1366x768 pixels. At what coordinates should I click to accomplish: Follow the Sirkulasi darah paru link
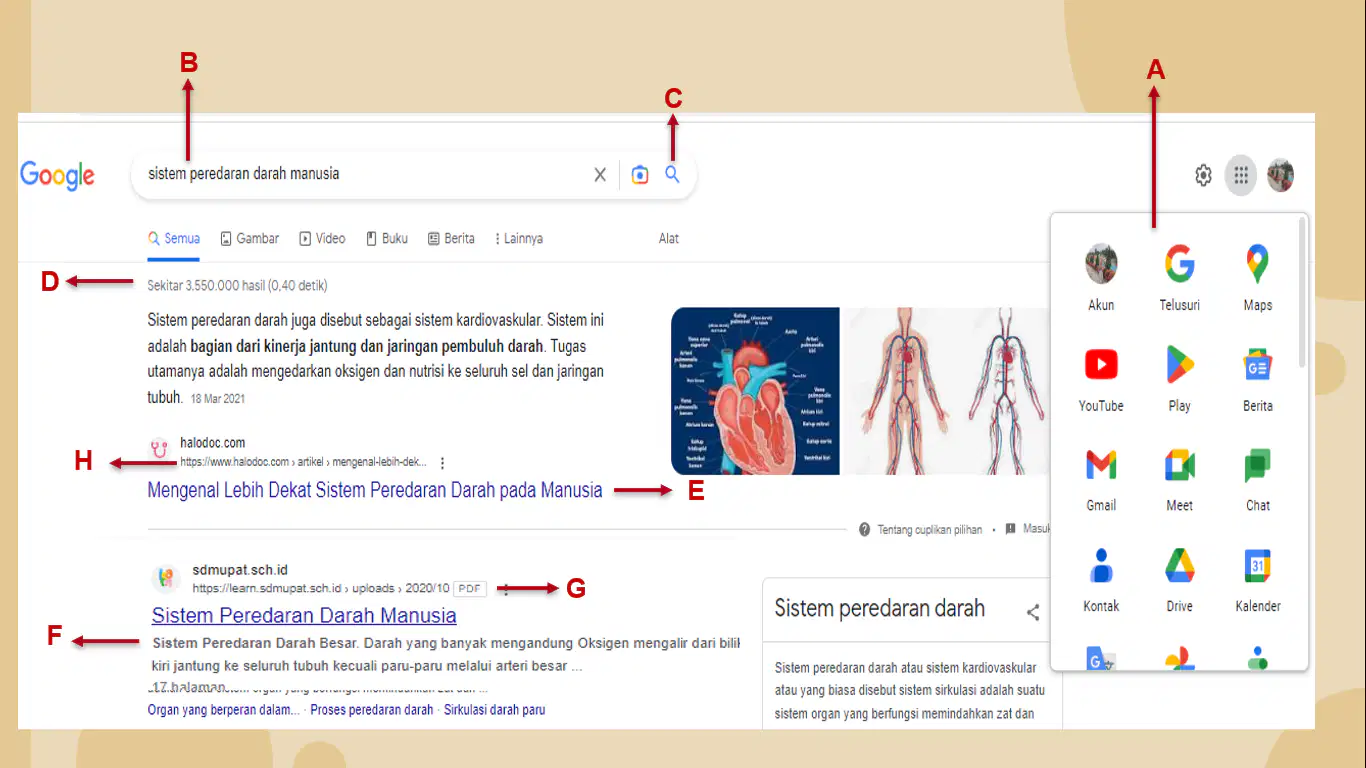(x=494, y=710)
